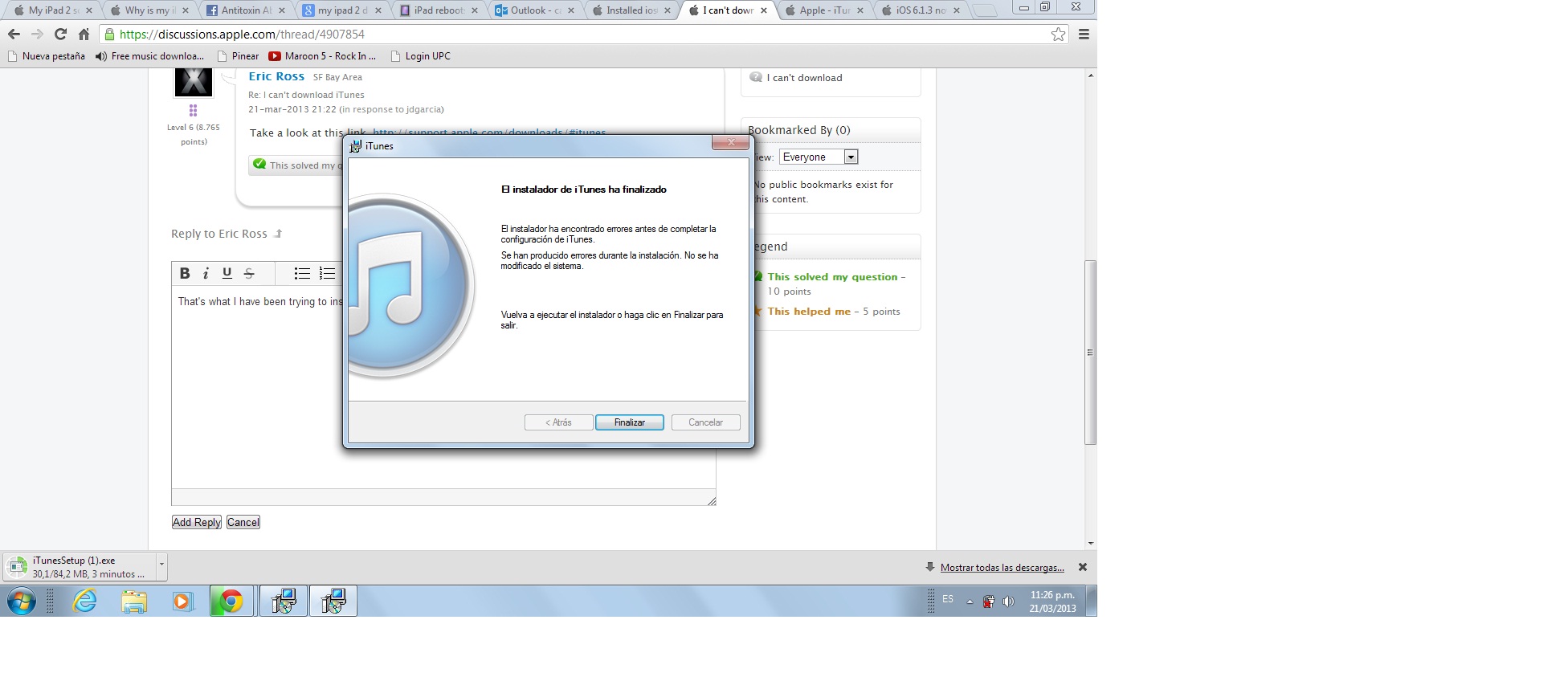The image size is (1568, 681).
Task: Switch to the Why is my iPad tab
Action: 149,10
